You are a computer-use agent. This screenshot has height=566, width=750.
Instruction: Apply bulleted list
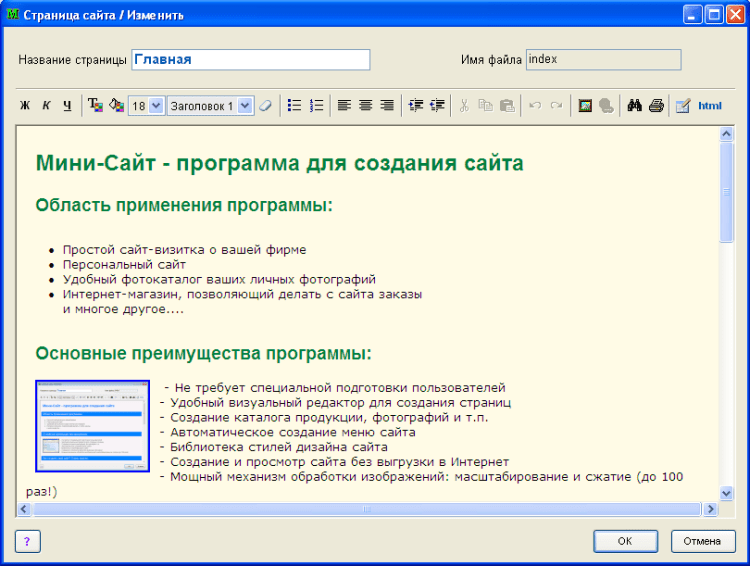tap(295, 105)
